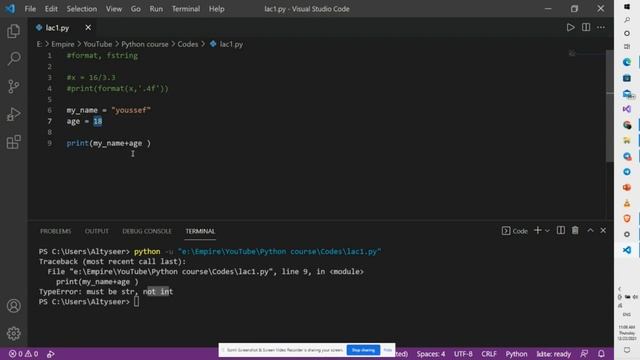Open Windows Start button on taskbar
The width and height of the screenshot is (640, 360).
pos(627,7)
